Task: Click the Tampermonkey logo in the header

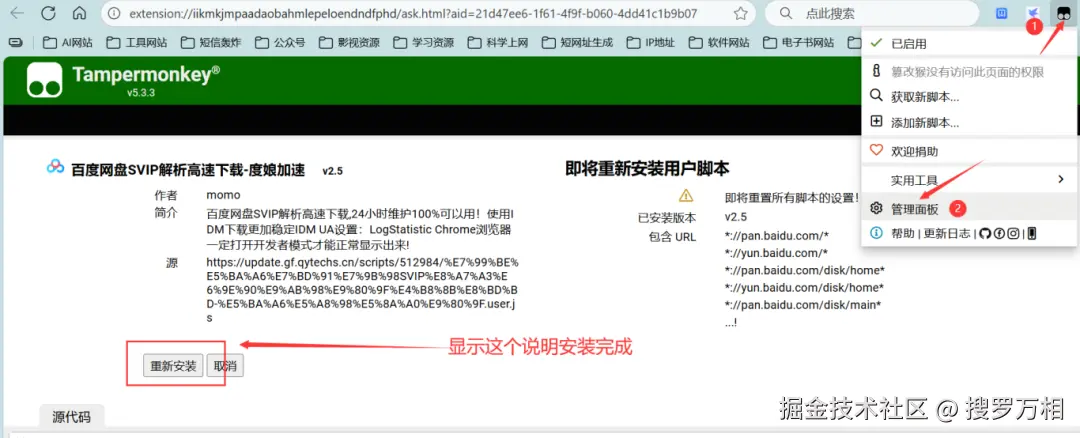Action: (x=45, y=80)
